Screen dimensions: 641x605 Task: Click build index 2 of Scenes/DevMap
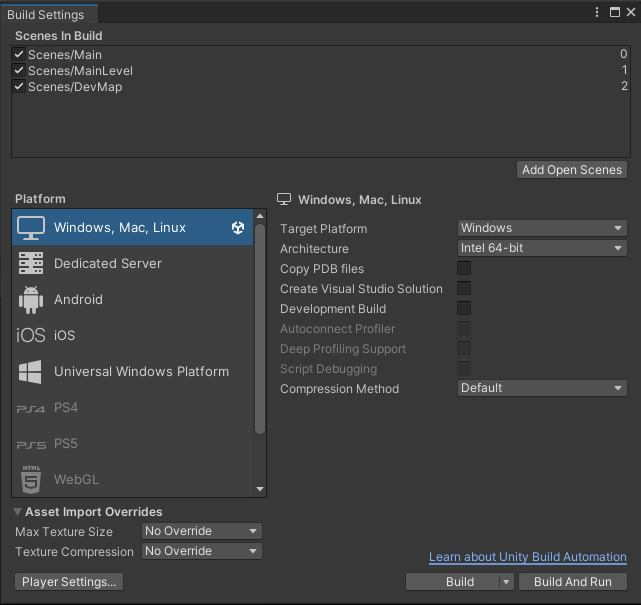point(624,86)
